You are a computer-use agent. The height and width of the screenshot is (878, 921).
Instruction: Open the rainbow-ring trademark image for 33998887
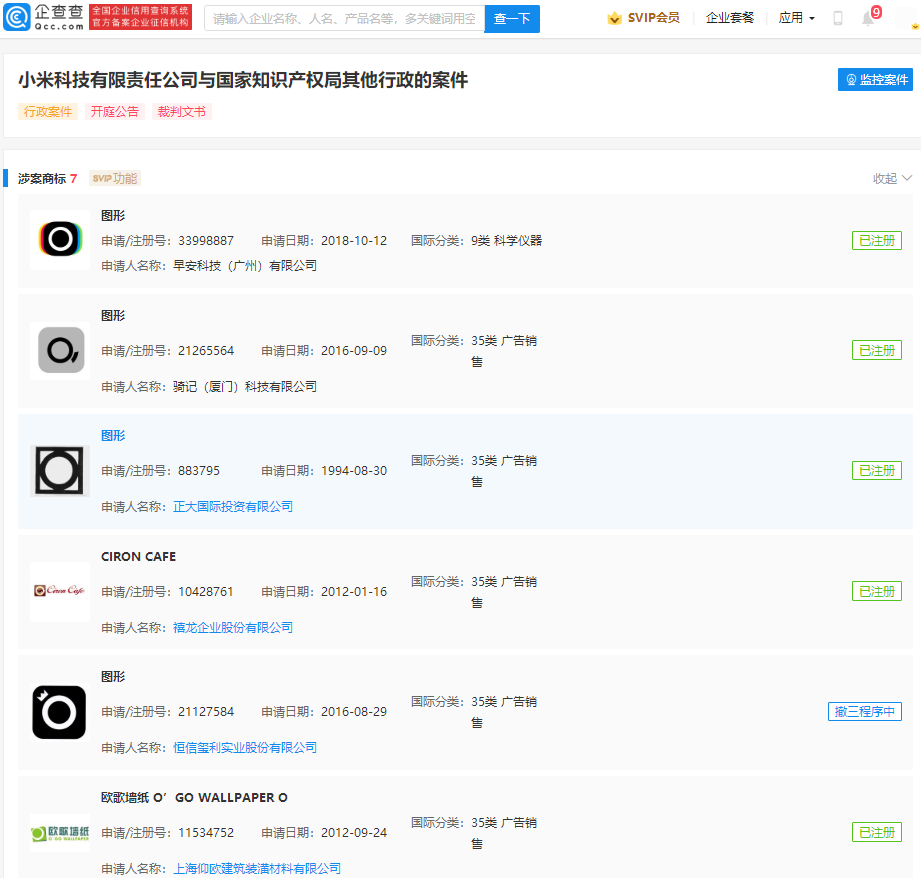(x=59, y=240)
